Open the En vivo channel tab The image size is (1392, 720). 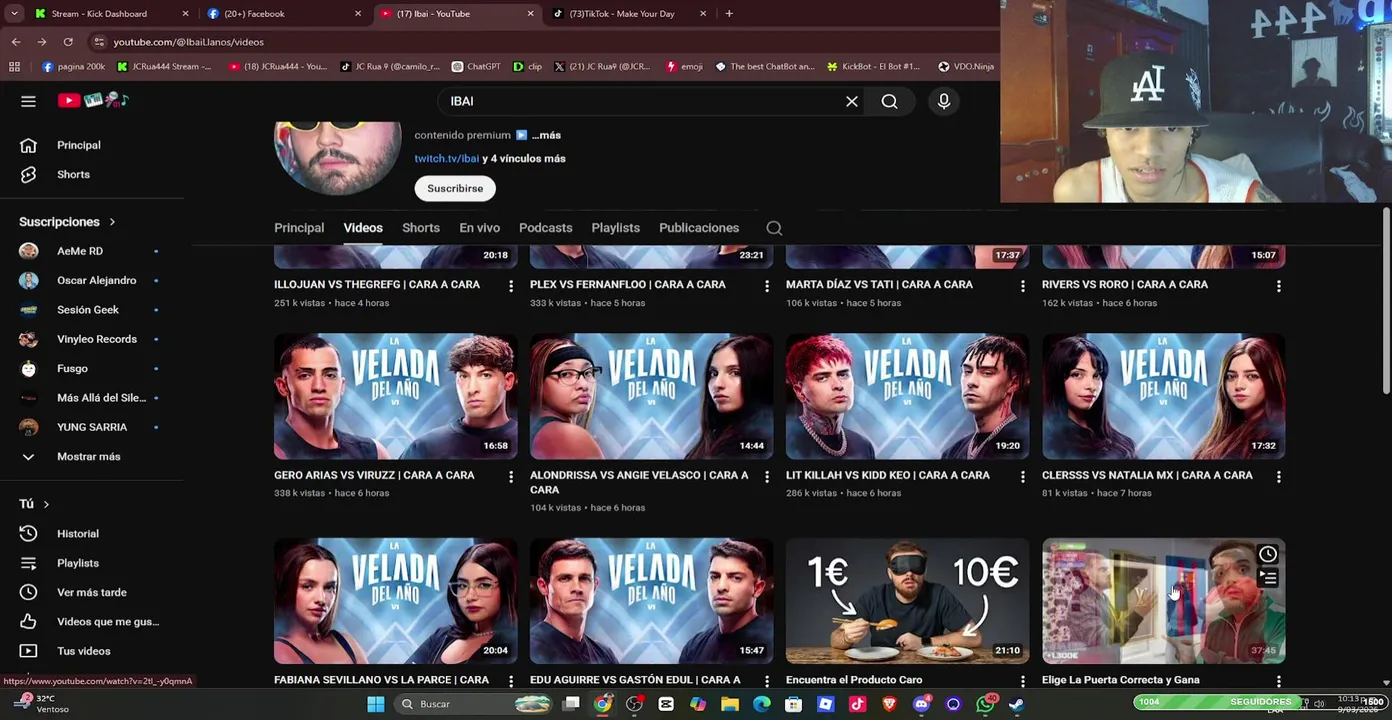tap(479, 228)
